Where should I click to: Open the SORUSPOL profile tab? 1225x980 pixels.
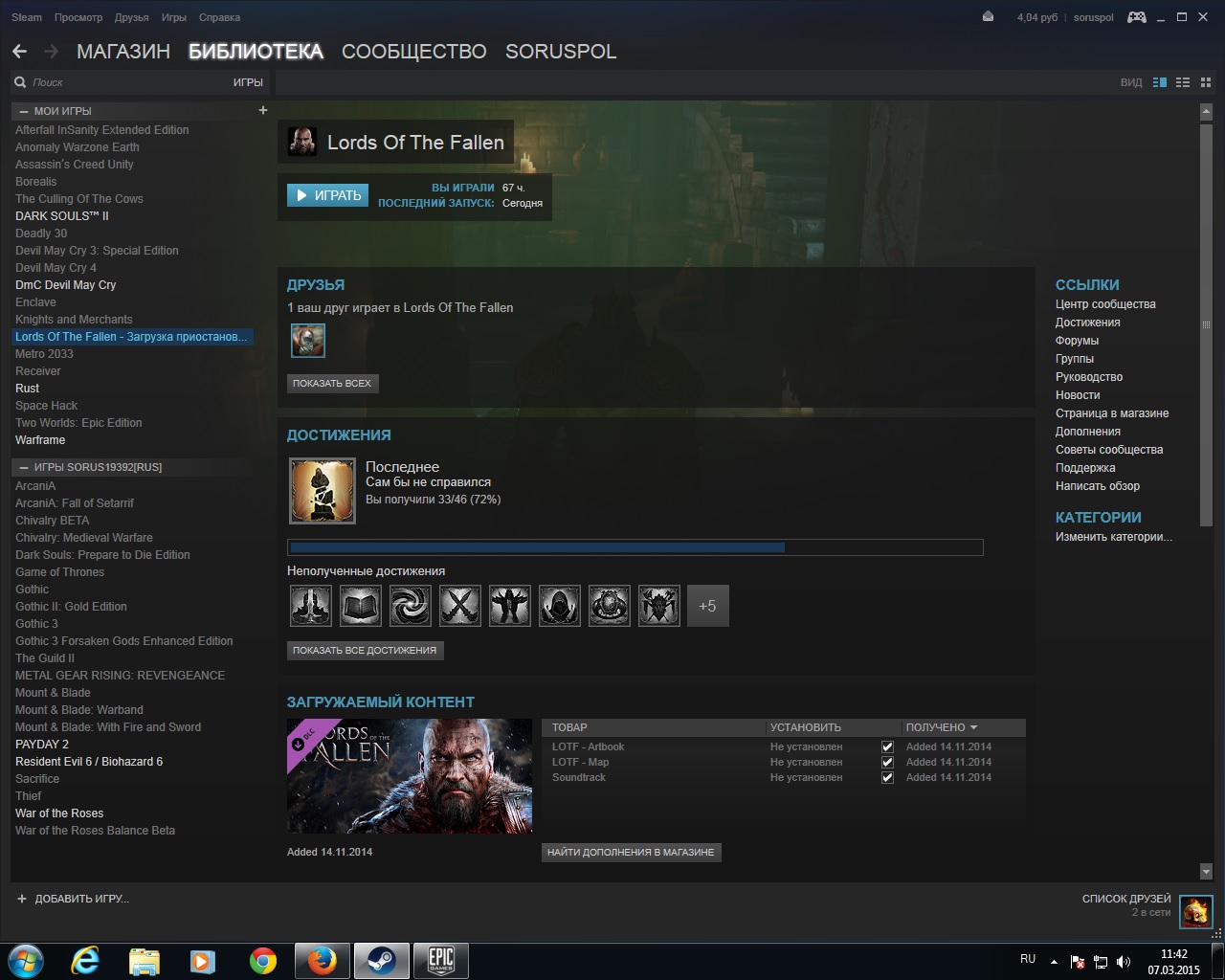click(x=561, y=52)
